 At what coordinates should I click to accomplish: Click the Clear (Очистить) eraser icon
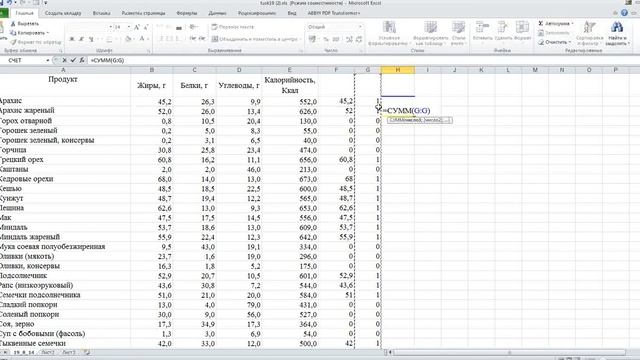[541, 42]
